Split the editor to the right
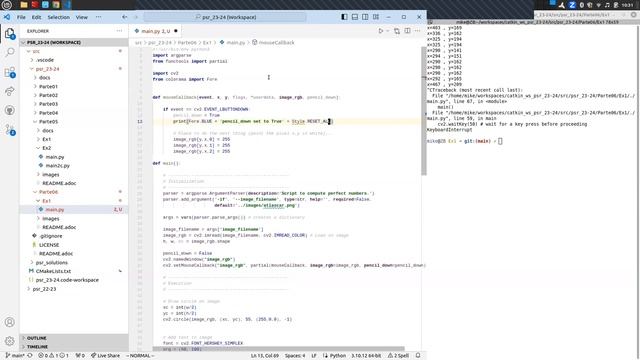 click(407, 31)
